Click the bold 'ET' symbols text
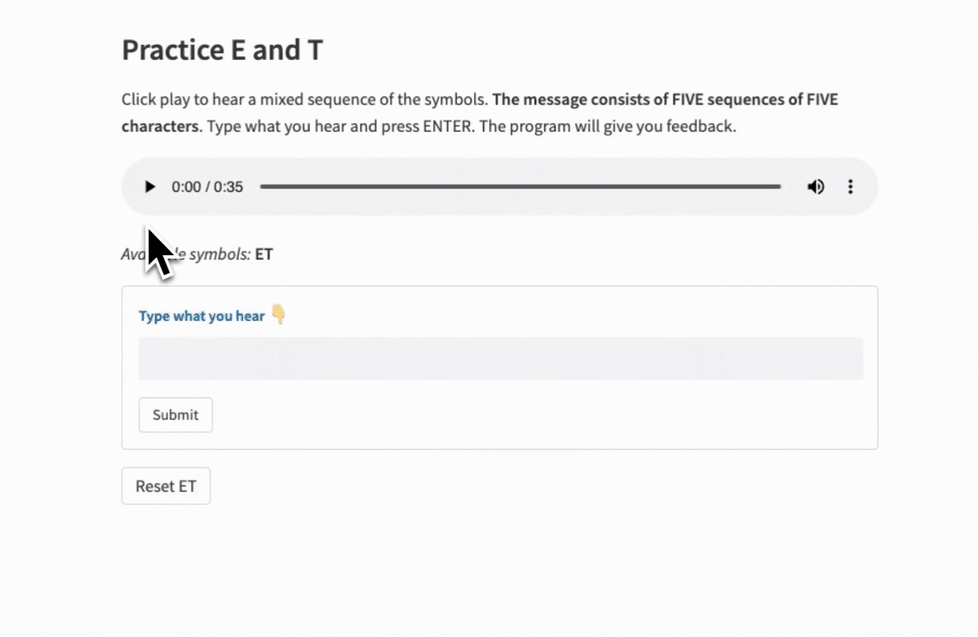Screen dimensions: 978x637 pyautogui.click(x=264, y=254)
